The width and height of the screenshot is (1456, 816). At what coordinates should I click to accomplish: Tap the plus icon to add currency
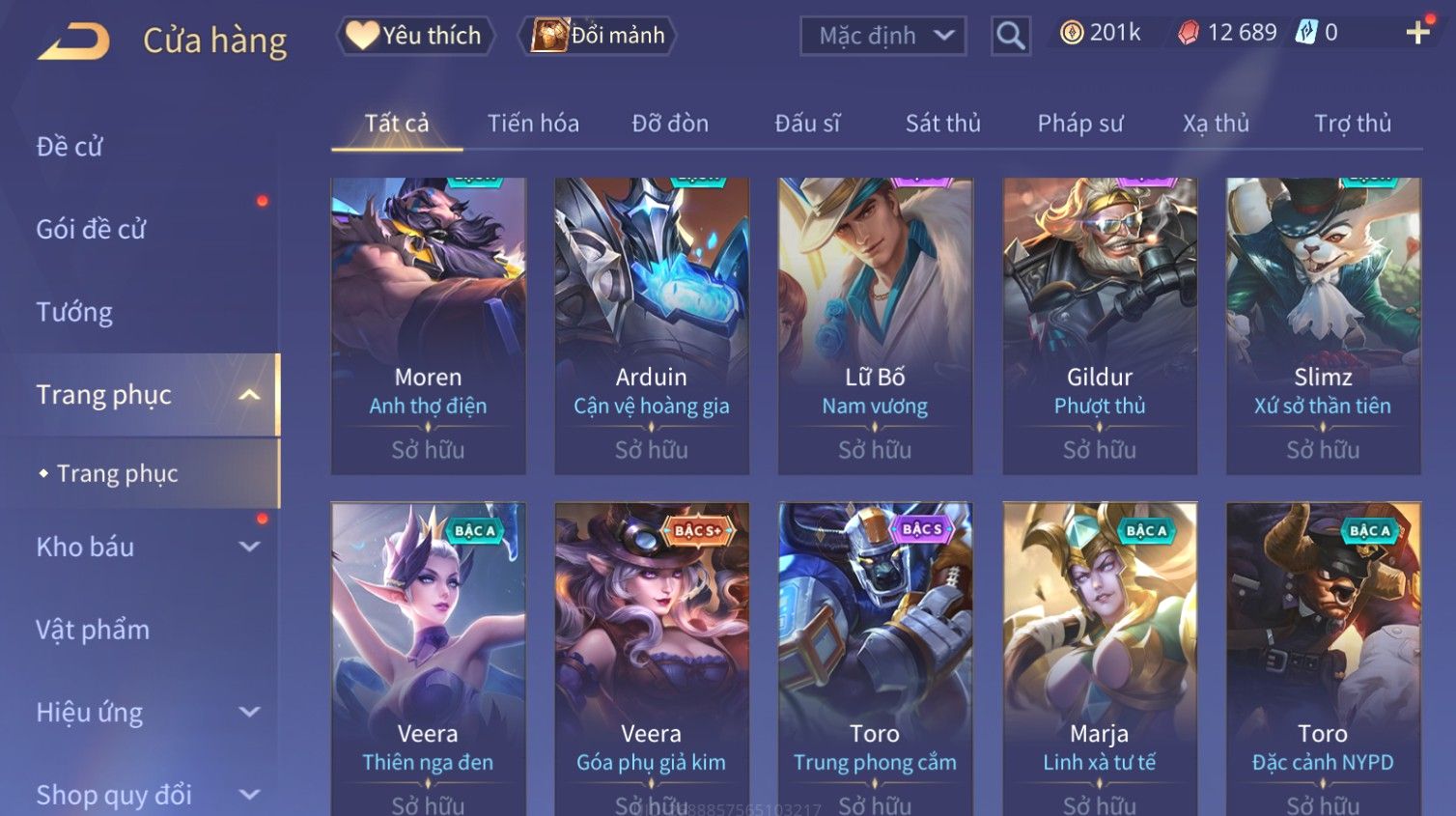pyautogui.click(x=1417, y=33)
